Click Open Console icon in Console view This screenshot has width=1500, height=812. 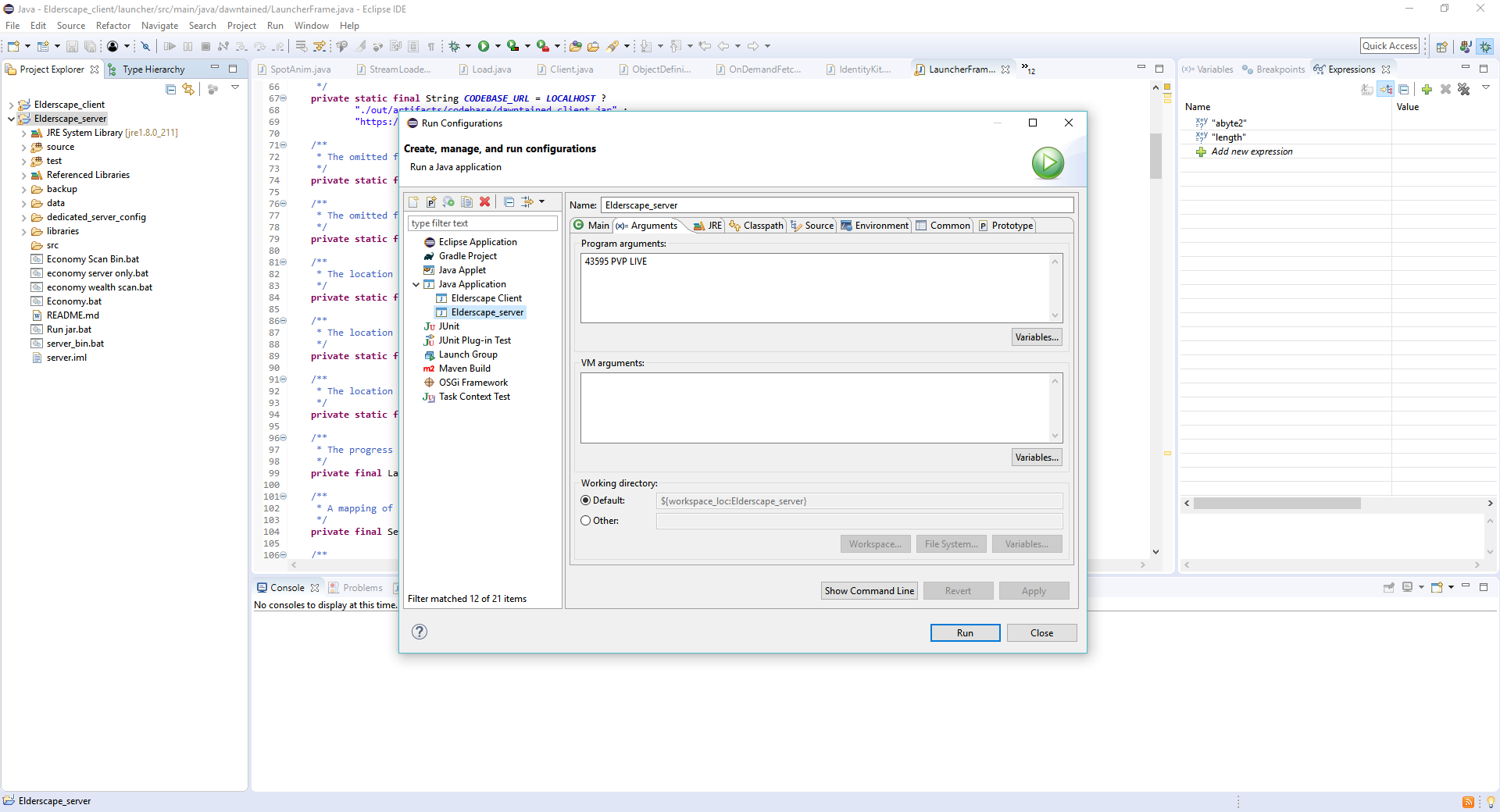coord(1437,587)
